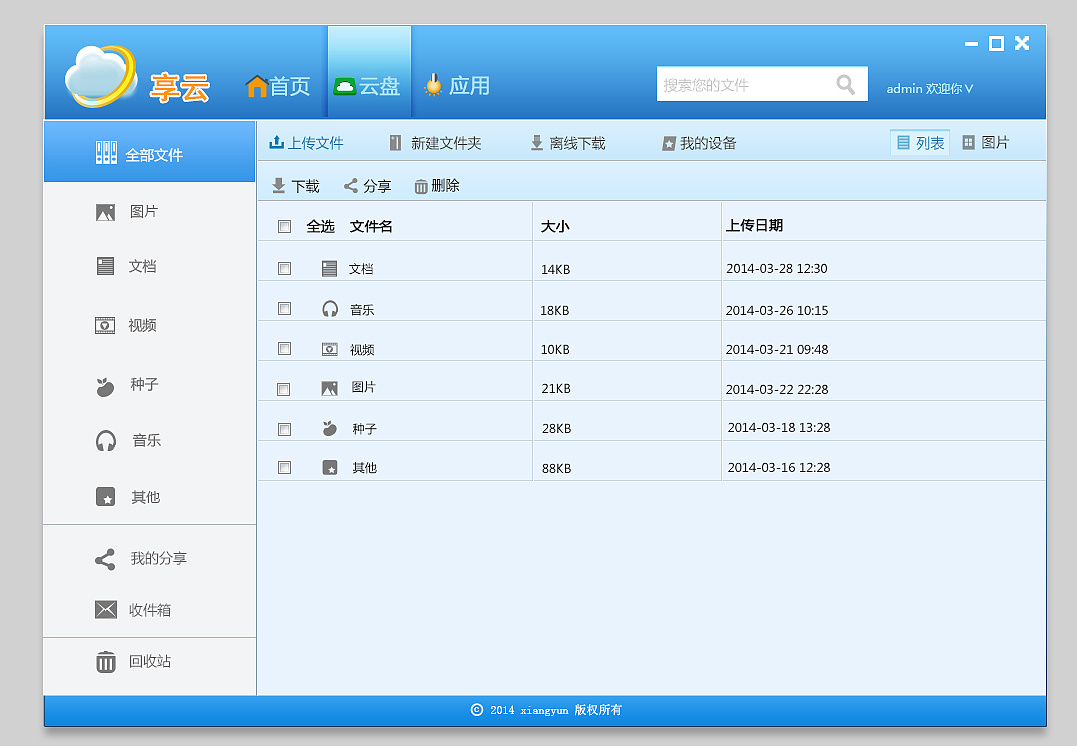Open the 应用 apps tab
The height and width of the screenshot is (746, 1077).
click(457, 85)
